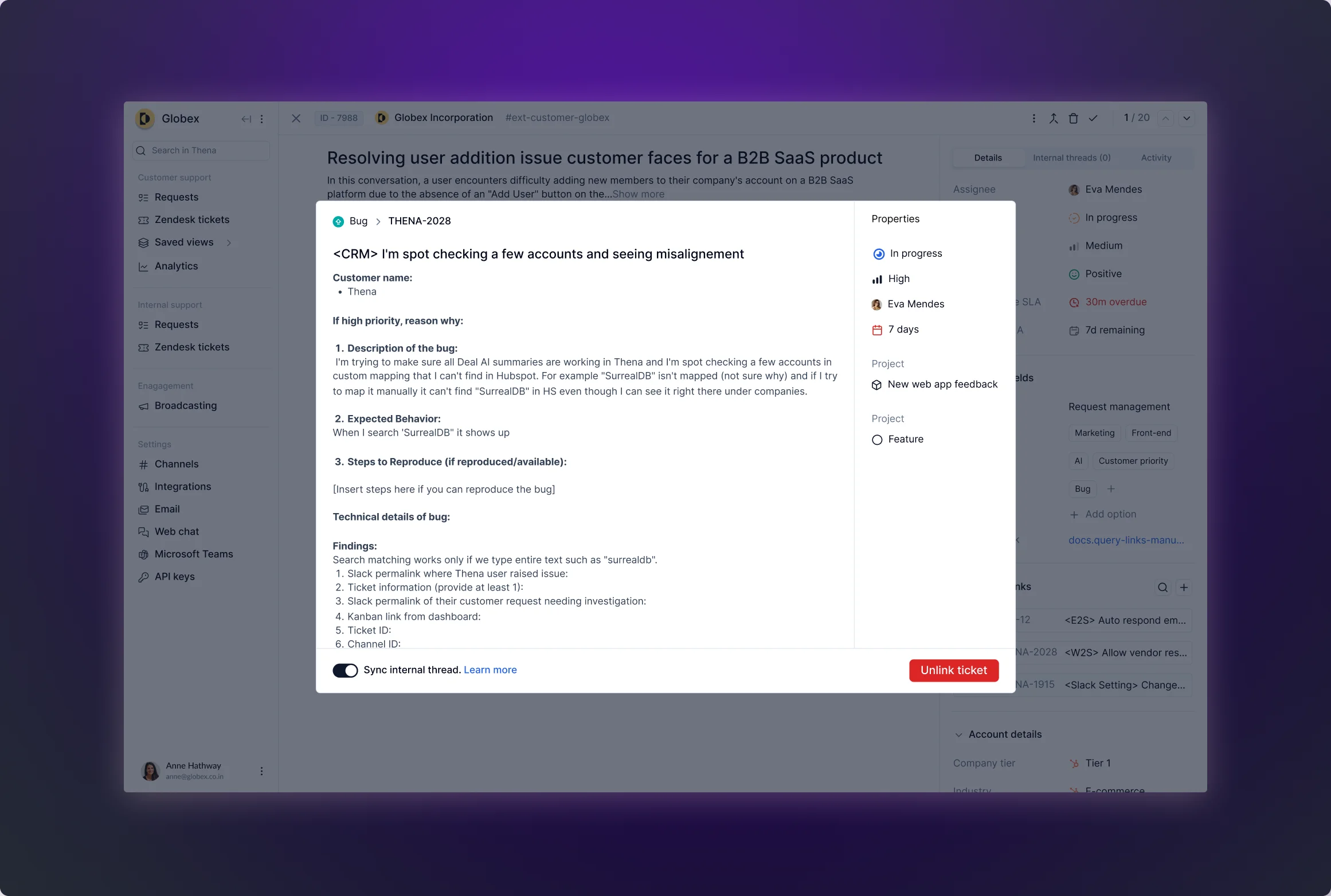Screen dimensions: 1331x896
Task: Click the Learn more link
Action: point(490,669)
